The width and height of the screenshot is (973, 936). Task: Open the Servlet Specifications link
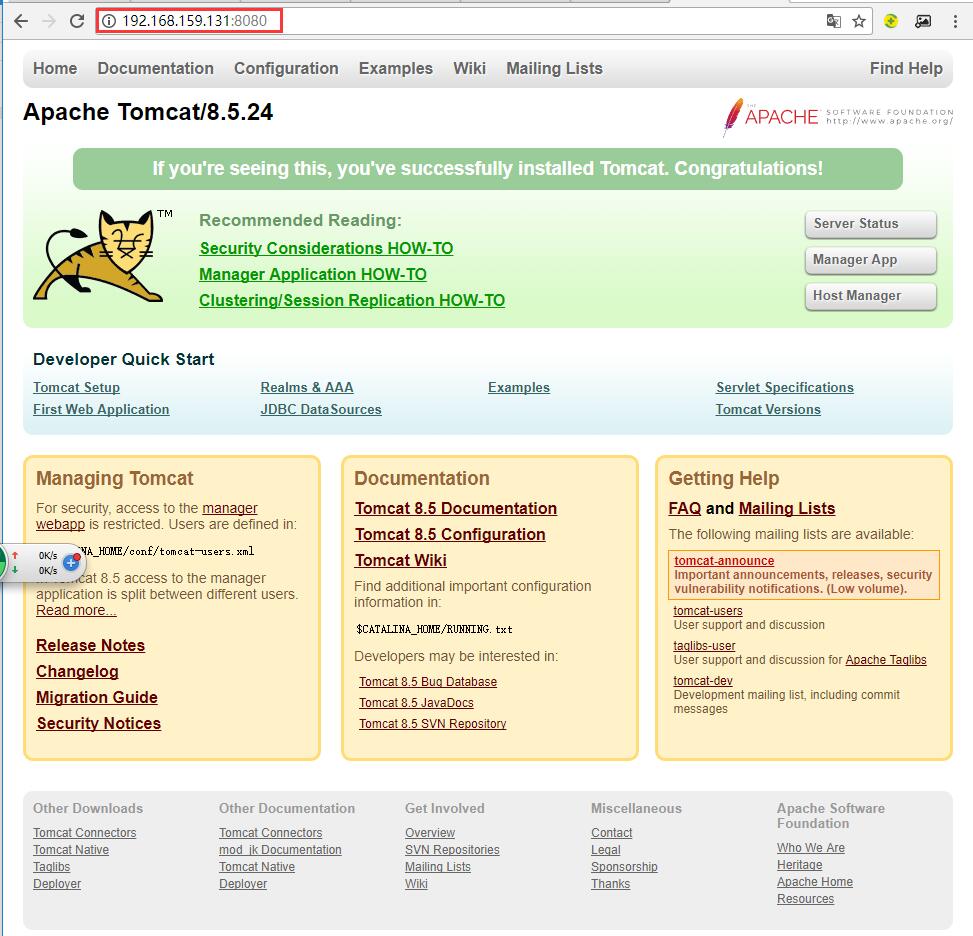tap(785, 387)
